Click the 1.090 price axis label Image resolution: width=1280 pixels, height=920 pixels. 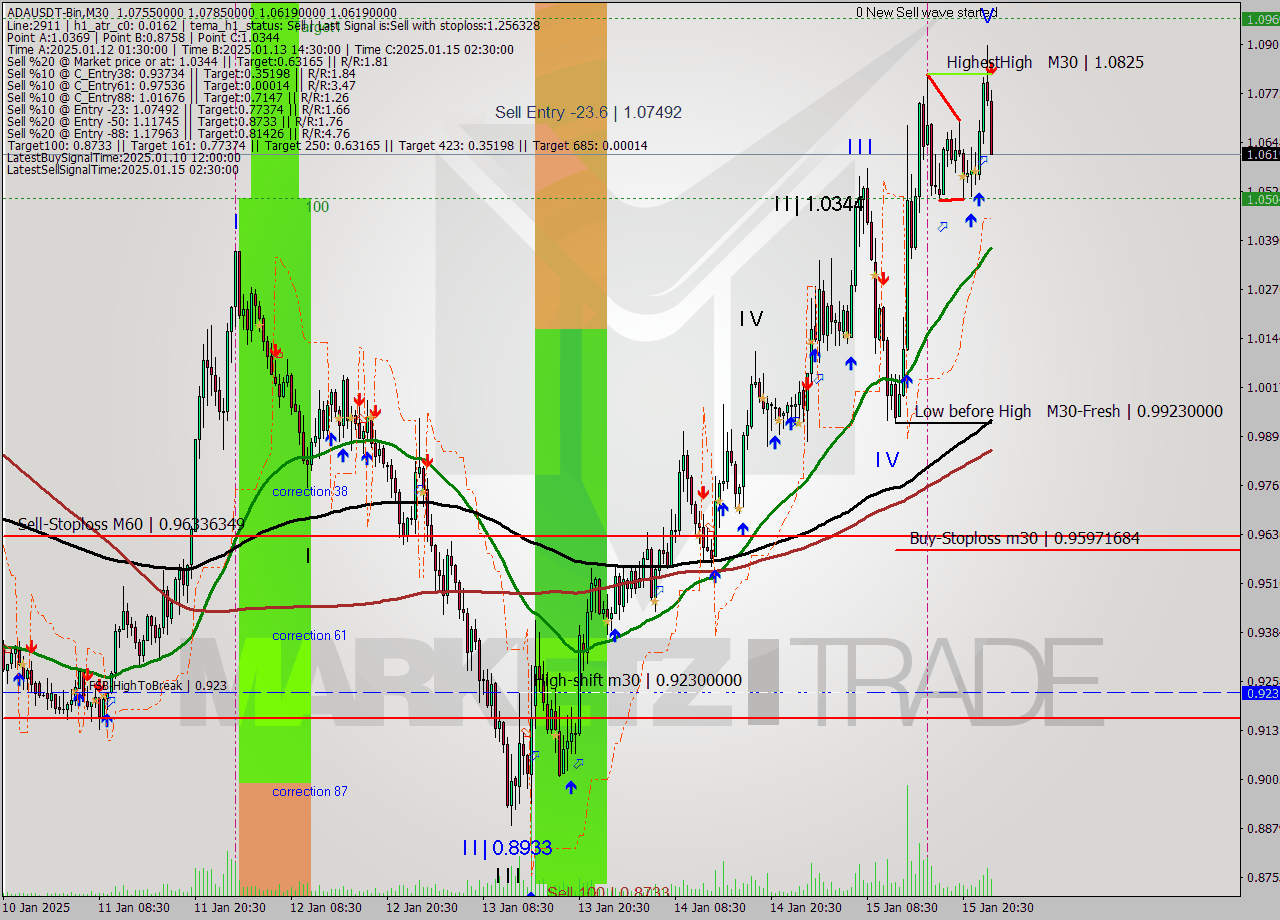click(x=1261, y=44)
